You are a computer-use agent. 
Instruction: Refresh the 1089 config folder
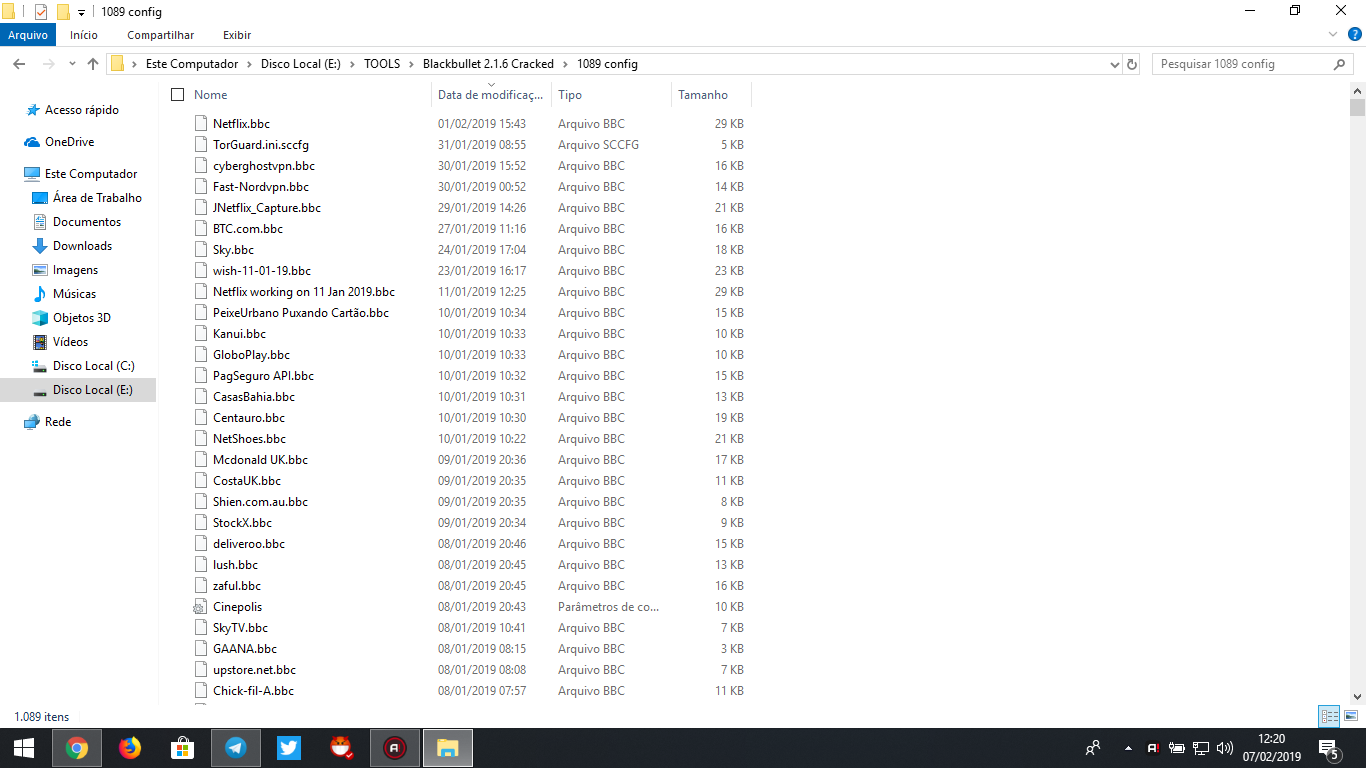pyautogui.click(x=1132, y=64)
